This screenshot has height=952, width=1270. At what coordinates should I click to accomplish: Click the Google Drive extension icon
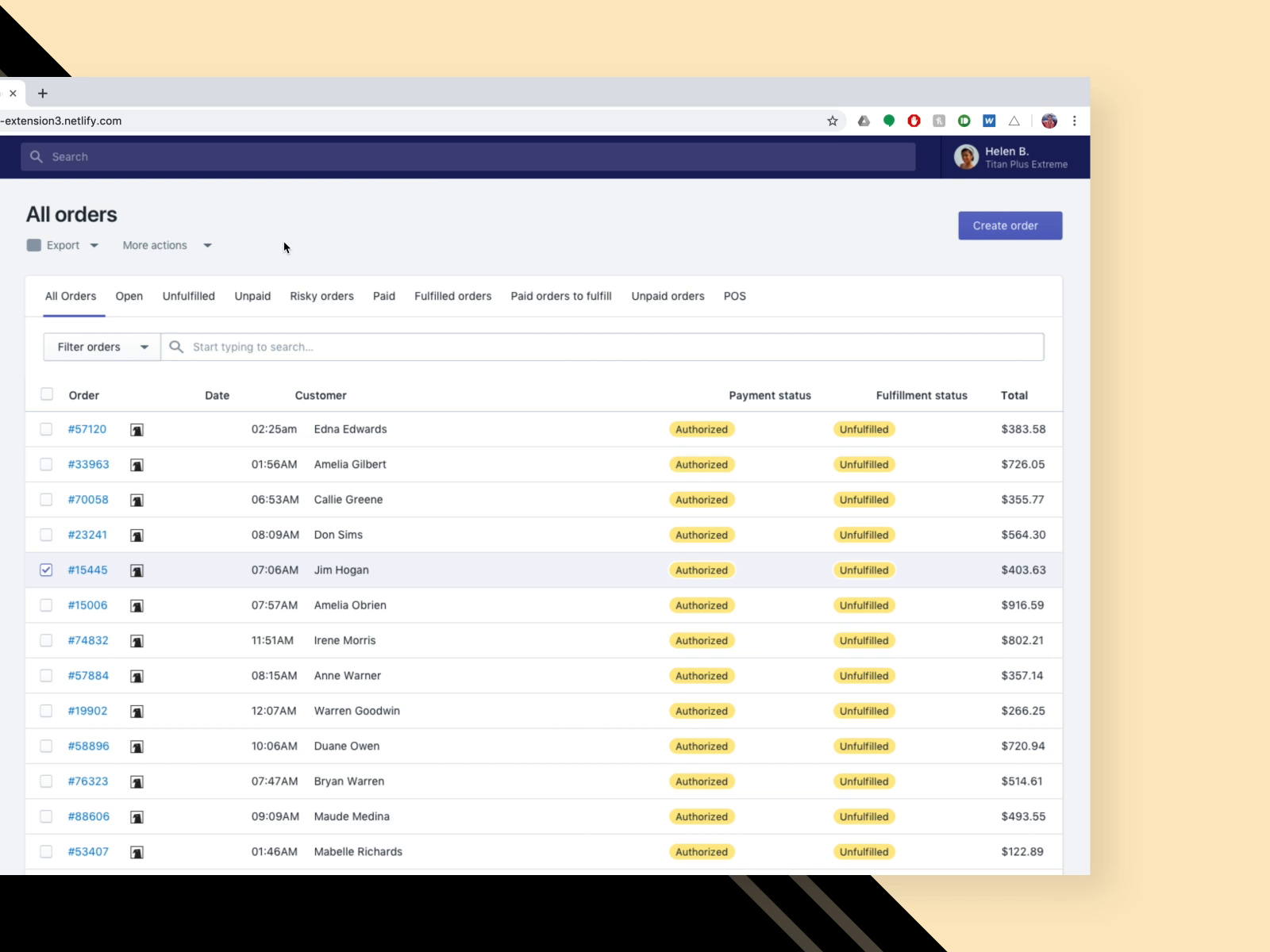click(x=864, y=121)
